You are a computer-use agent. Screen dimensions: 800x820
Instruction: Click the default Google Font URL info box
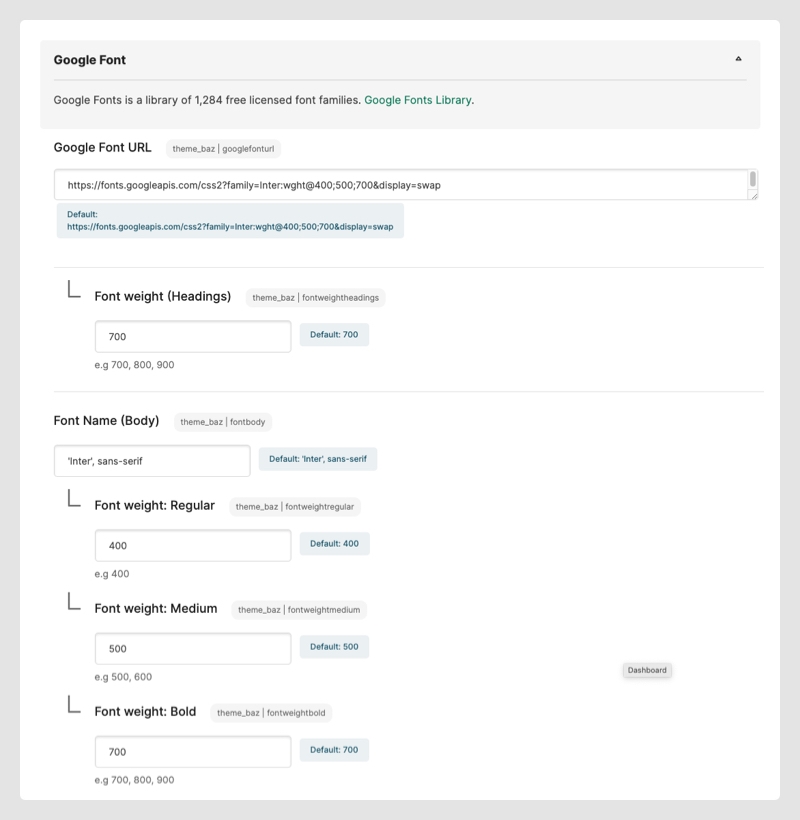(x=230, y=221)
